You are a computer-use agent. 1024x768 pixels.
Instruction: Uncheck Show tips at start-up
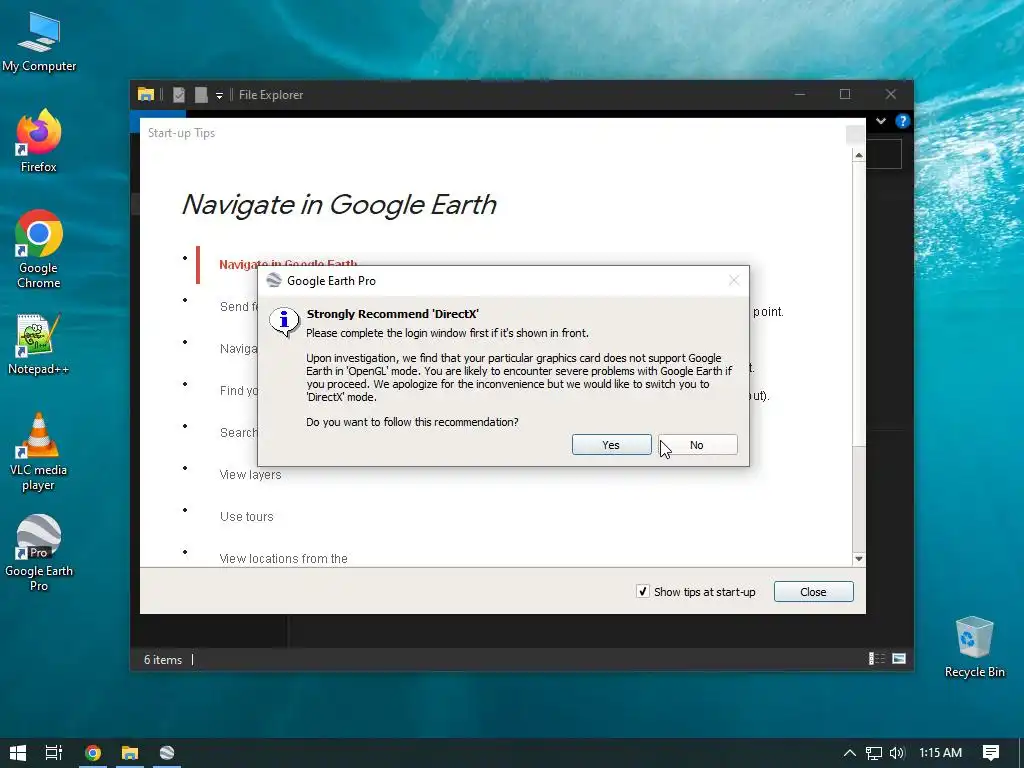click(643, 591)
